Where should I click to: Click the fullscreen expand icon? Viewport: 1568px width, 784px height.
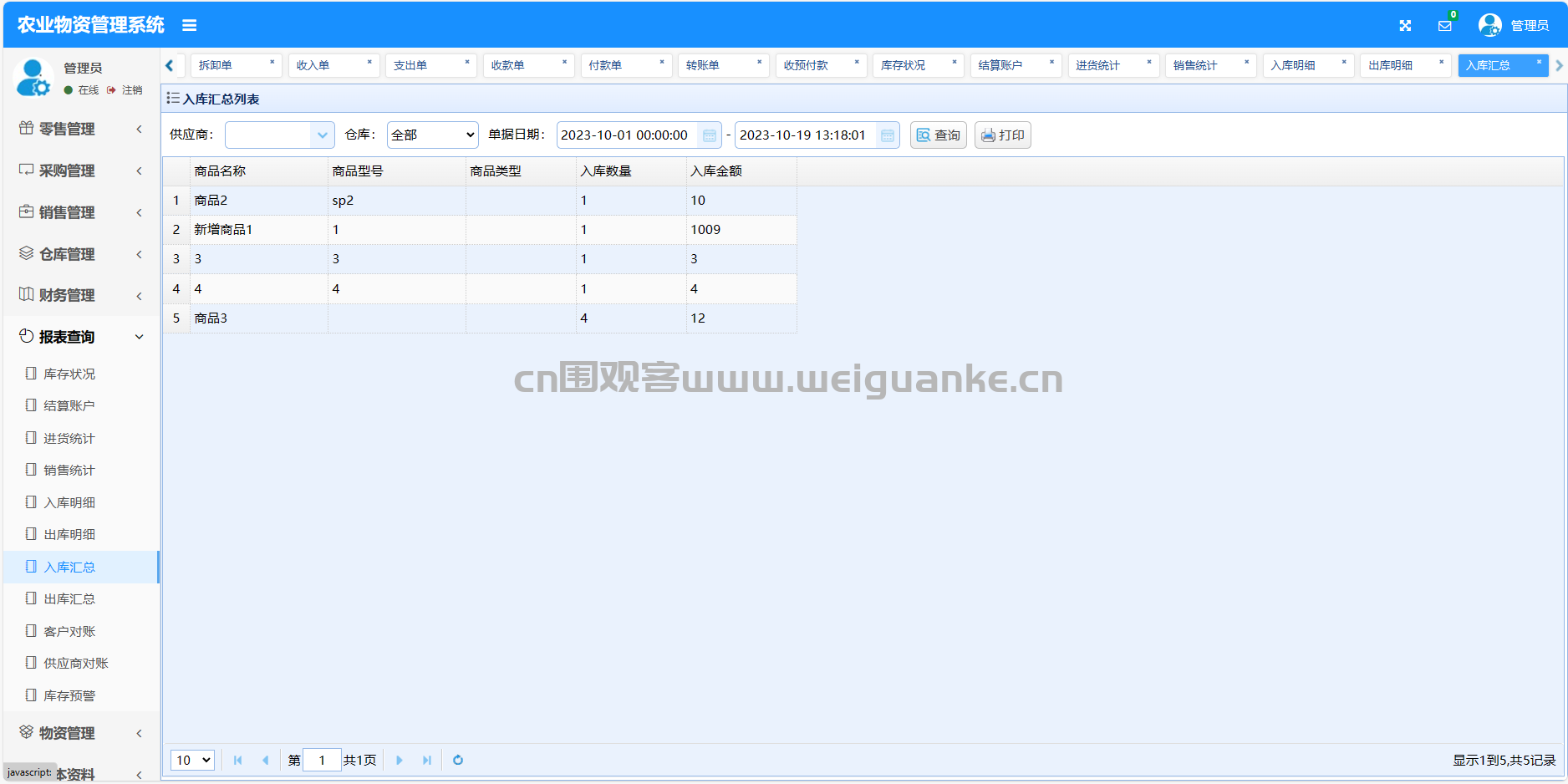tap(1405, 26)
